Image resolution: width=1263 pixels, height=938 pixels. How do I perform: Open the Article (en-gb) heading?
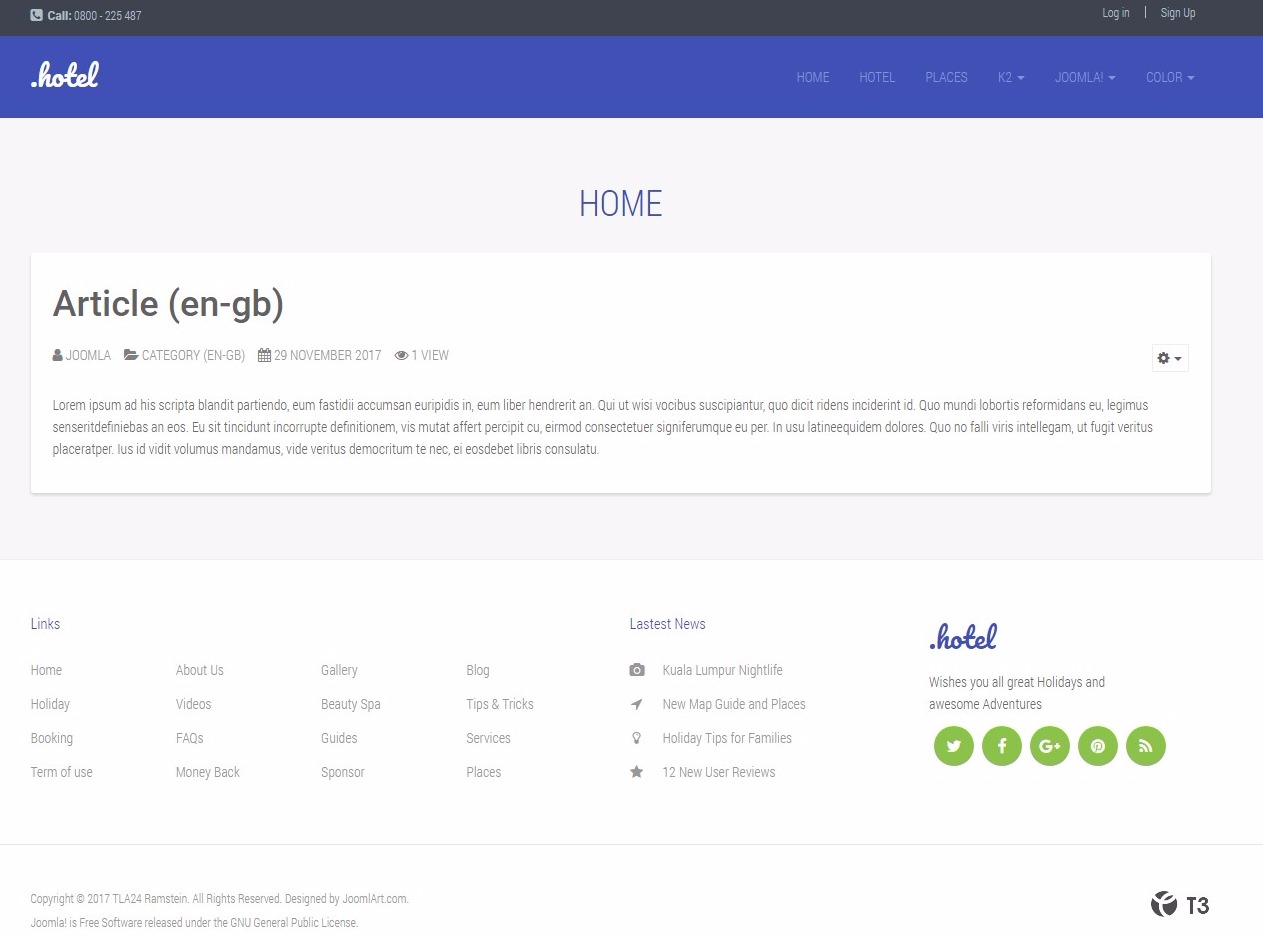(168, 304)
